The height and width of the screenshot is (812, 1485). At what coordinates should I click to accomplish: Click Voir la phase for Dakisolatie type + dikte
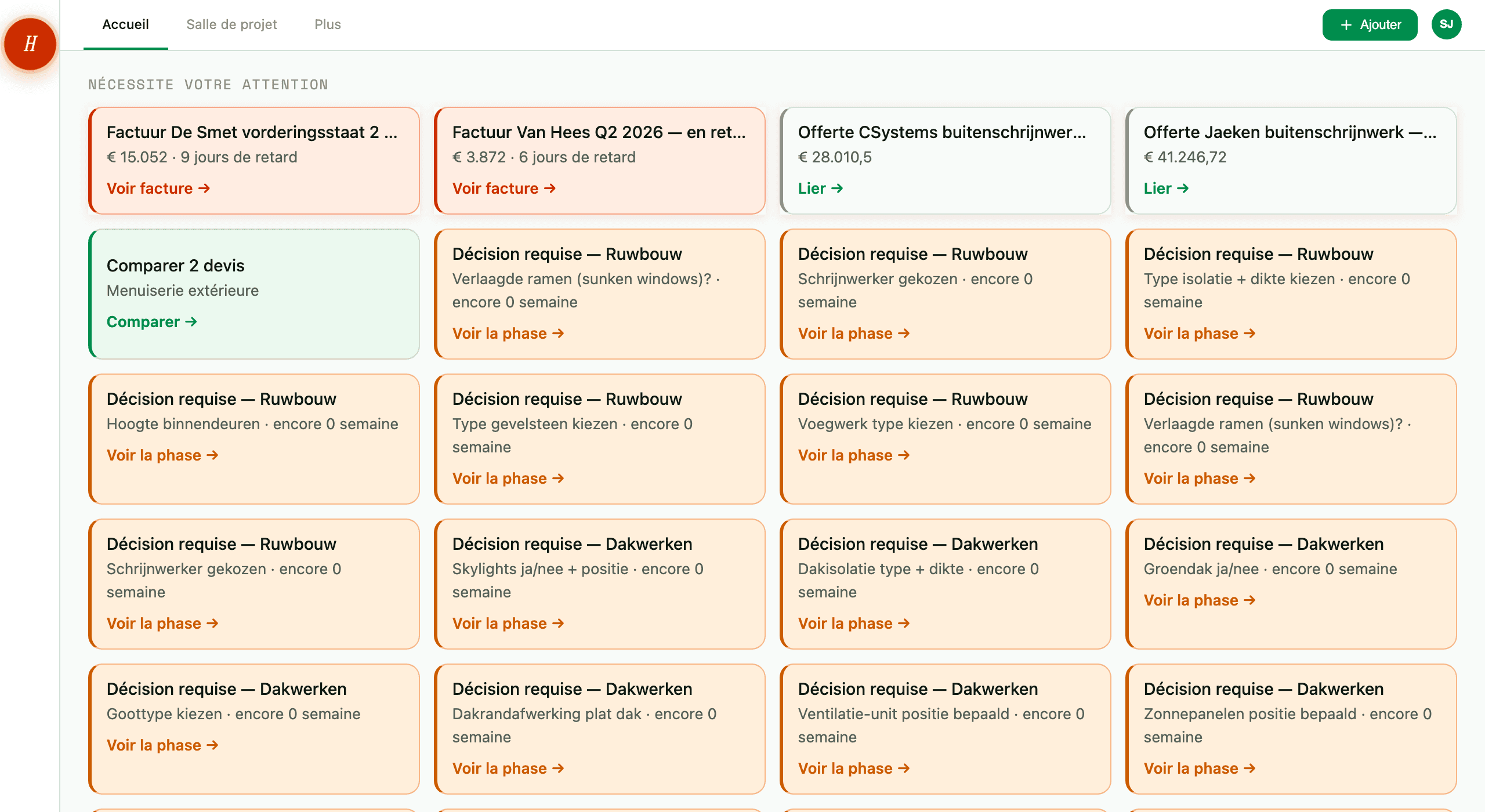point(854,623)
